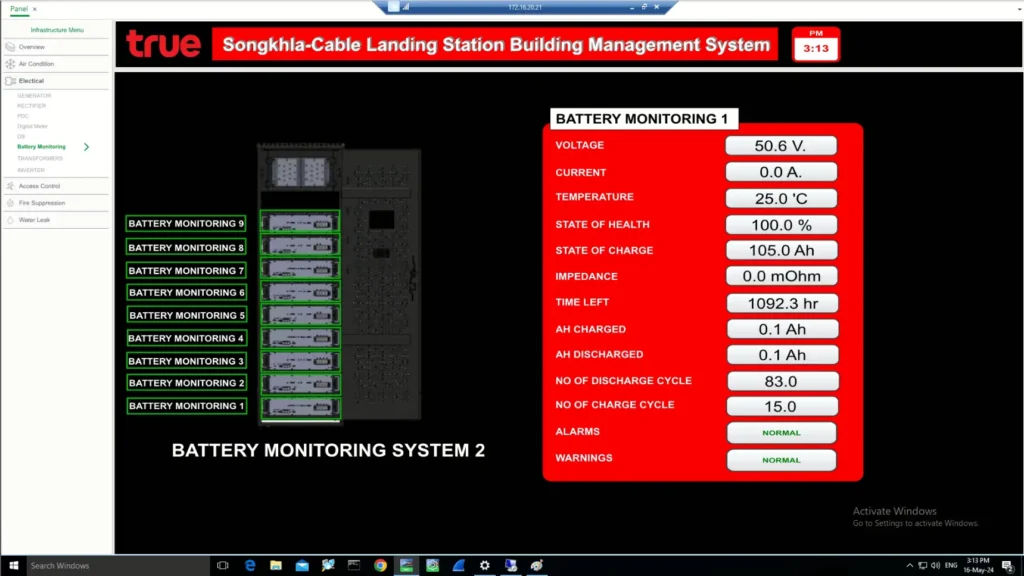Viewport: 1024px width, 576px height.
Task: Open Settings gear on taskbar
Action: pyautogui.click(x=485, y=566)
